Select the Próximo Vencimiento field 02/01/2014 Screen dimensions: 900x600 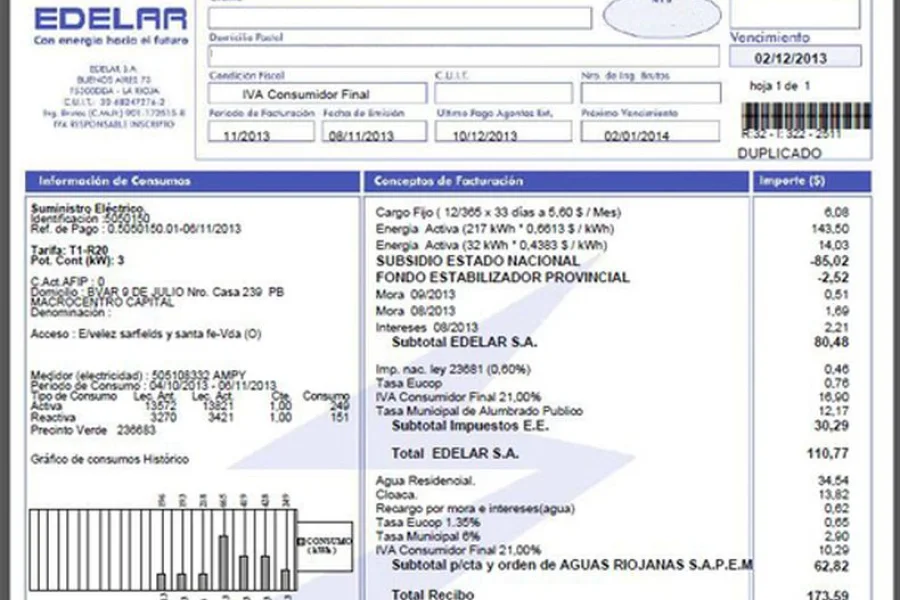pyautogui.click(x=650, y=133)
